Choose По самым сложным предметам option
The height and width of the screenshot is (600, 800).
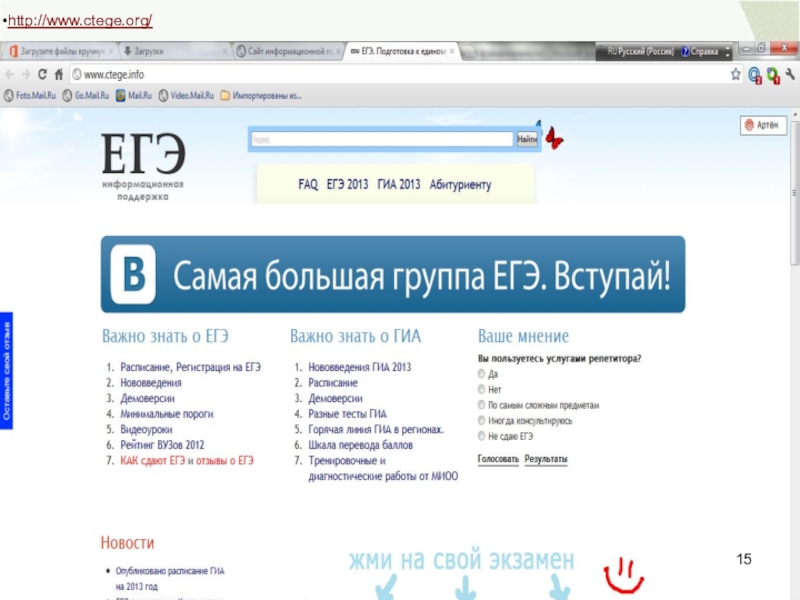pos(481,405)
